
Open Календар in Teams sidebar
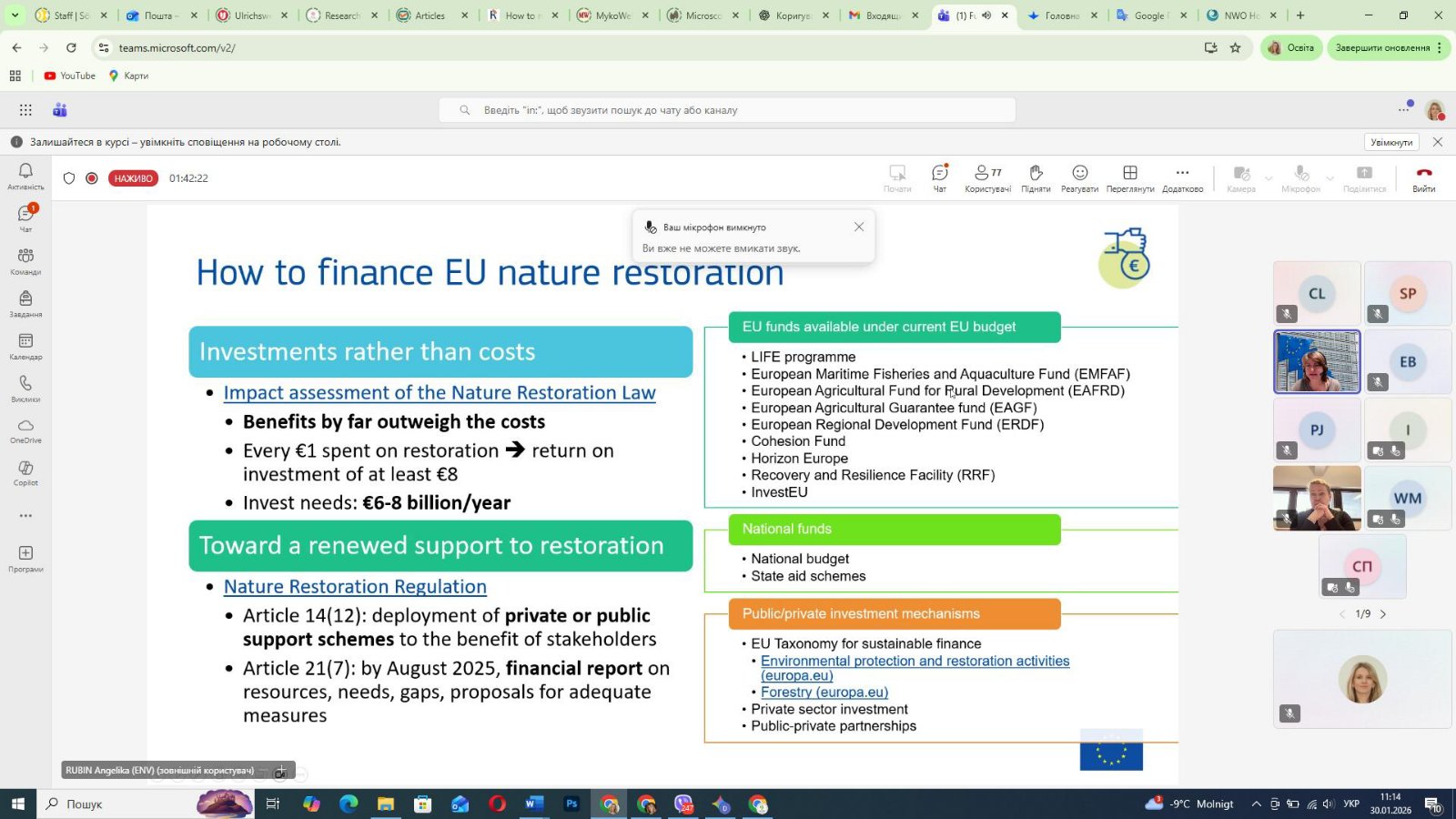tap(25, 346)
